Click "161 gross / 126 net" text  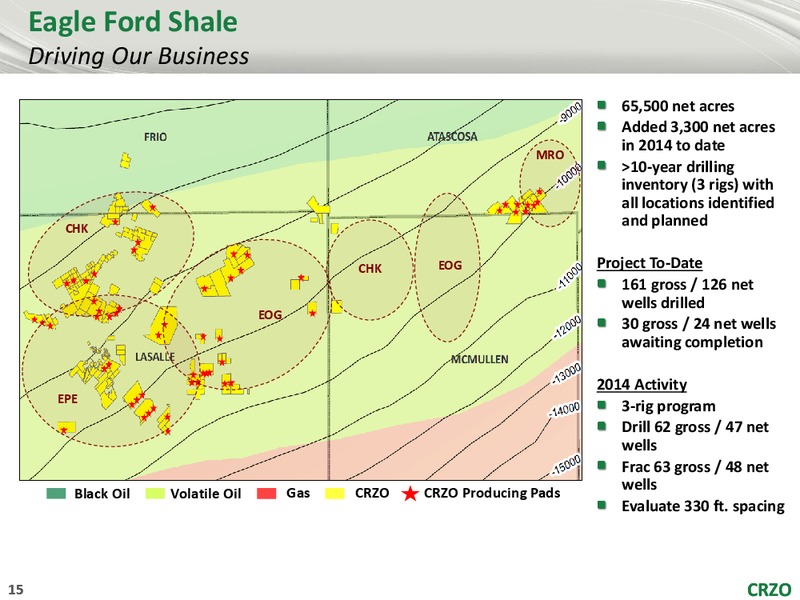687,284
